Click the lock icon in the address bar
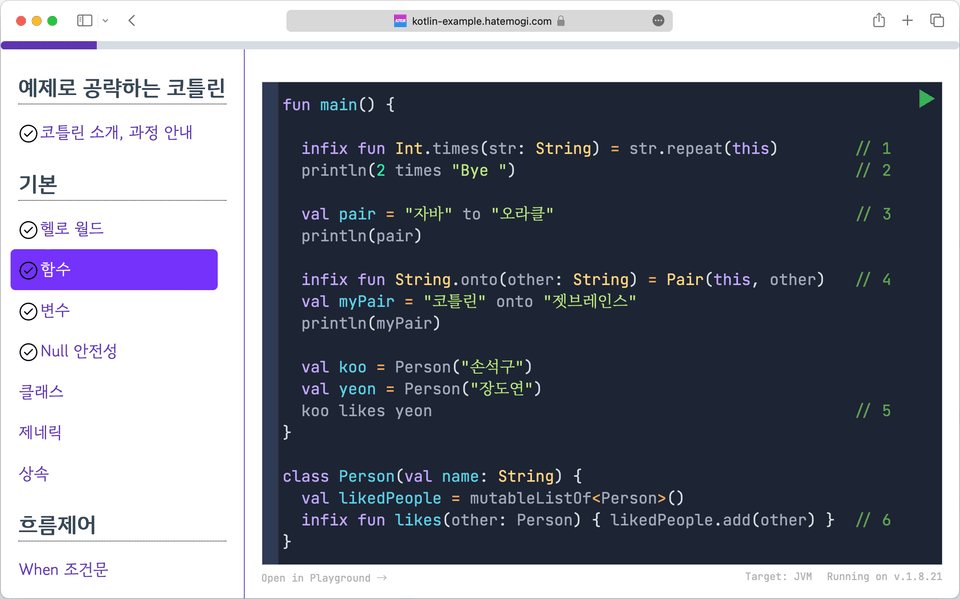960x599 pixels. [x=561, y=21]
